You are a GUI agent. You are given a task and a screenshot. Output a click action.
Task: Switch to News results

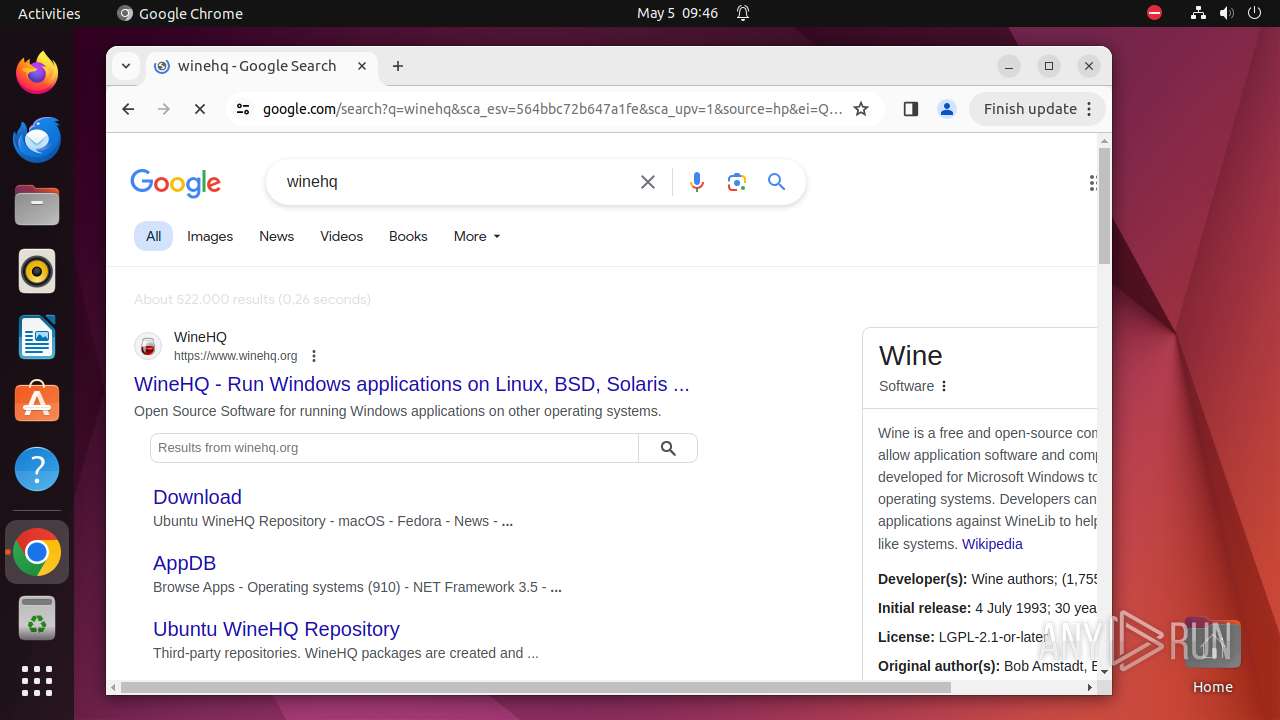click(276, 236)
